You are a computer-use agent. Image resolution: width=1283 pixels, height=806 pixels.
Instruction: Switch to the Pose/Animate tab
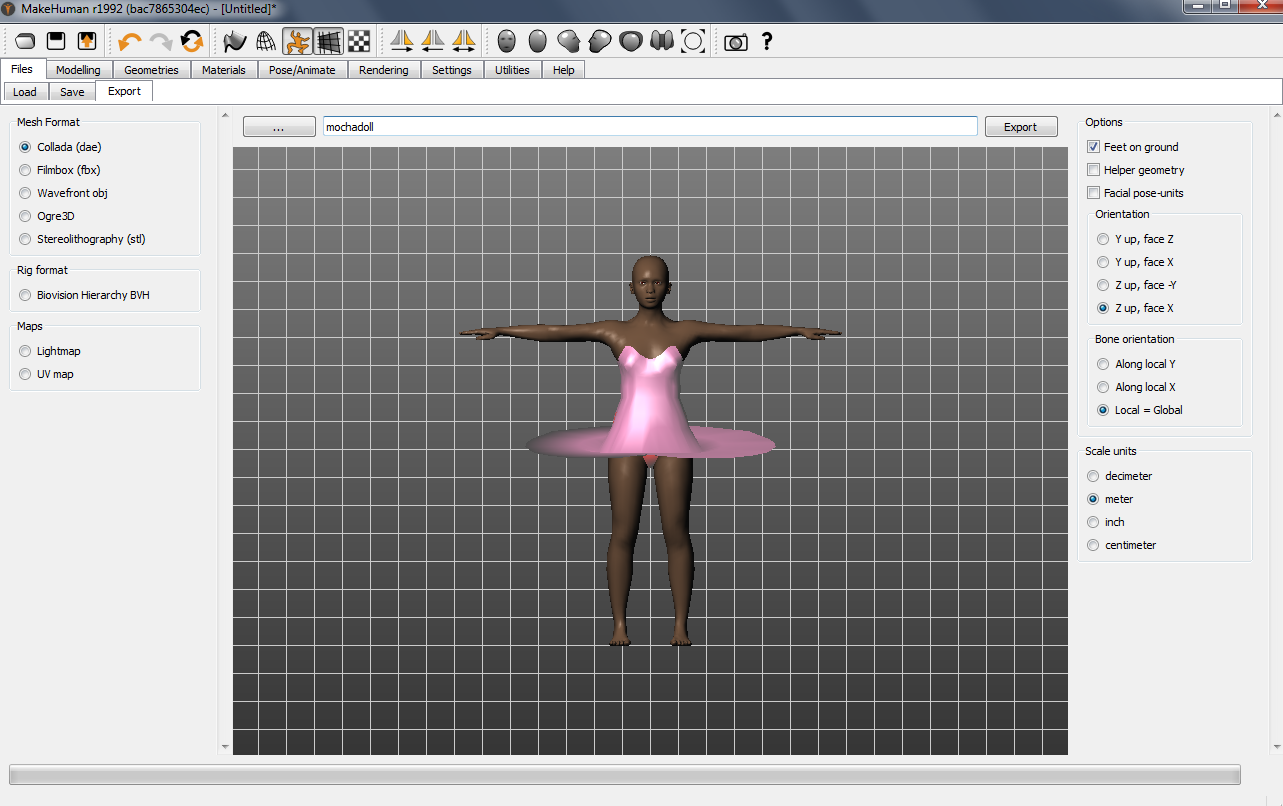pos(302,70)
